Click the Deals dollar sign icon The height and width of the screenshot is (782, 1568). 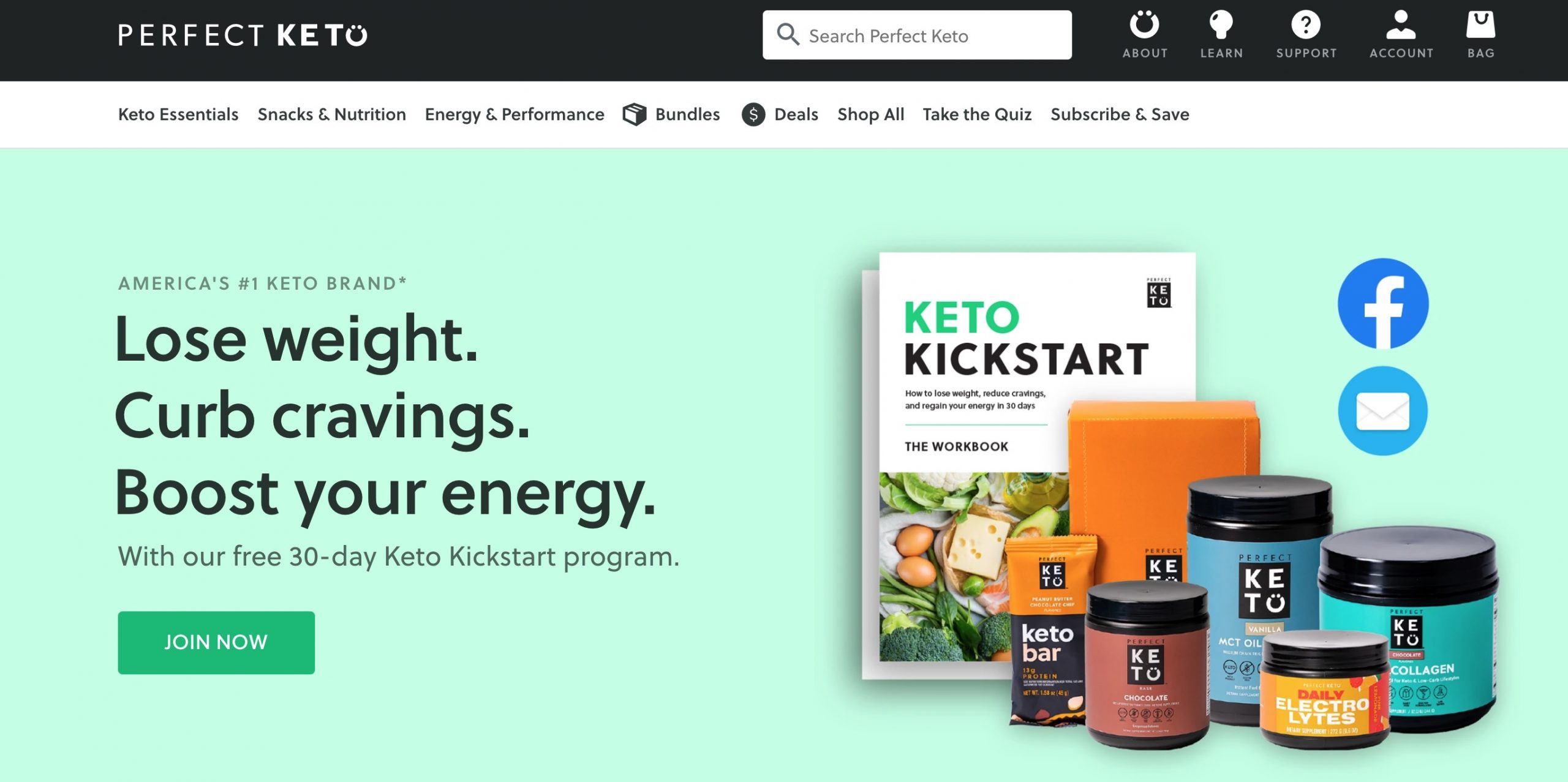coord(753,115)
